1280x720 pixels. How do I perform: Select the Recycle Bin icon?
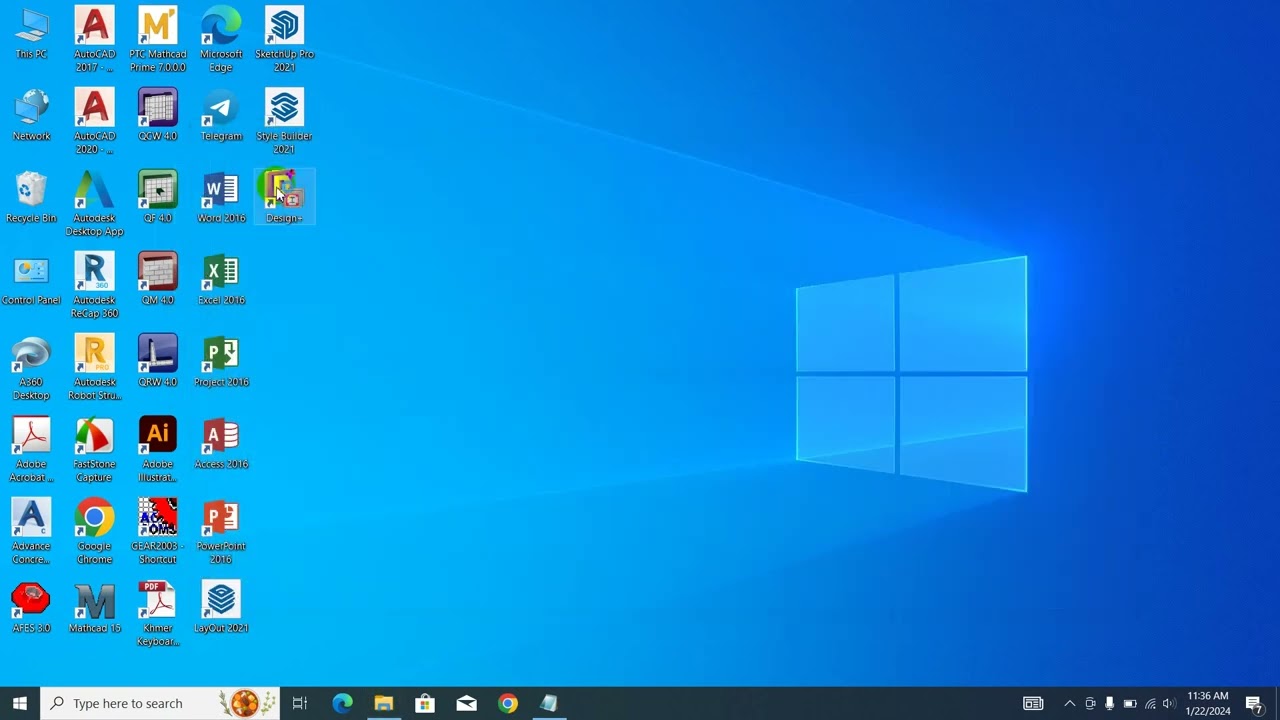(31, 198)
